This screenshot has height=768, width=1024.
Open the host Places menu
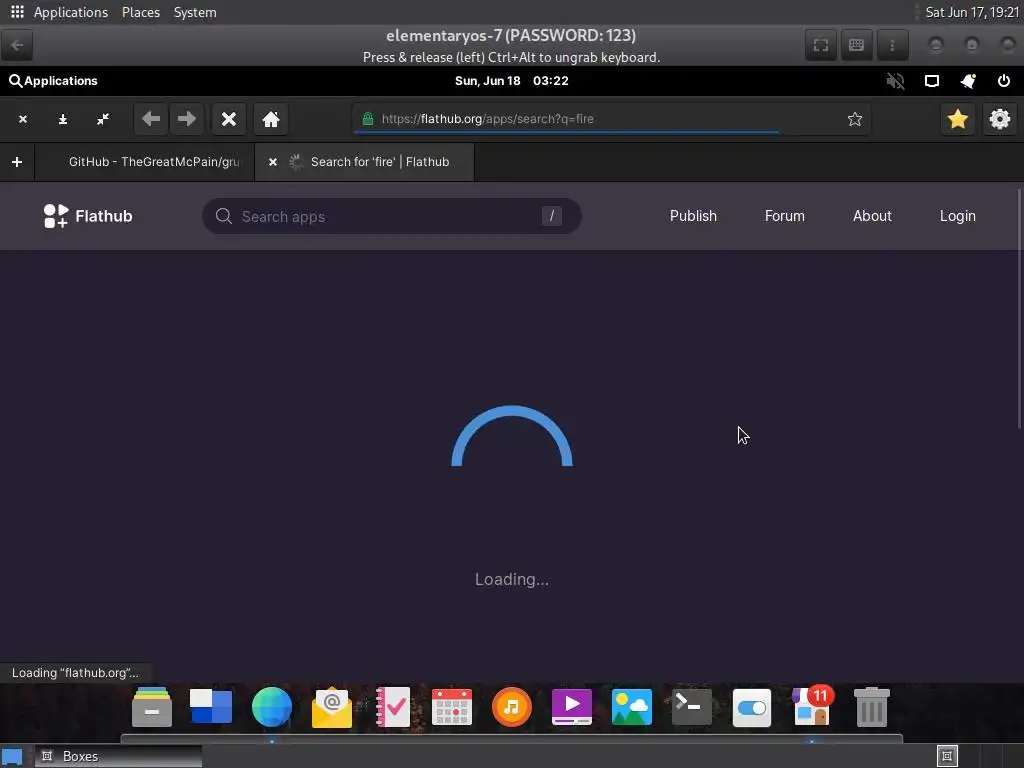pyautogui.click(x=140, y=12)
